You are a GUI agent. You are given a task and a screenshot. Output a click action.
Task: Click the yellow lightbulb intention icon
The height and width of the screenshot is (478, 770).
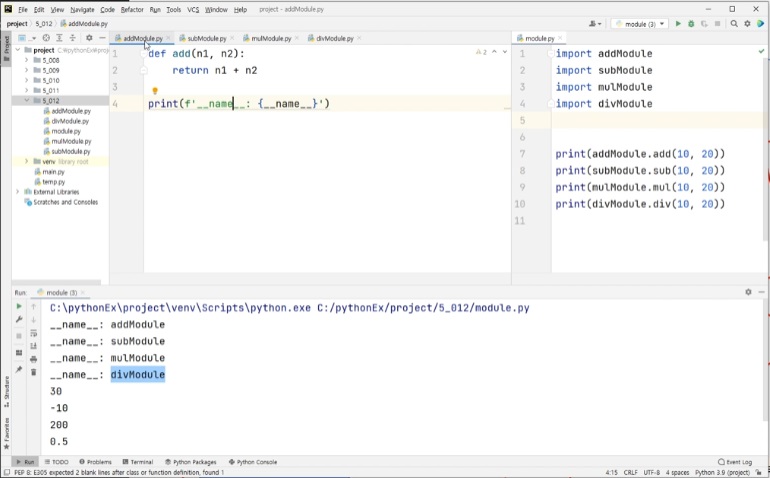(155, 91)
